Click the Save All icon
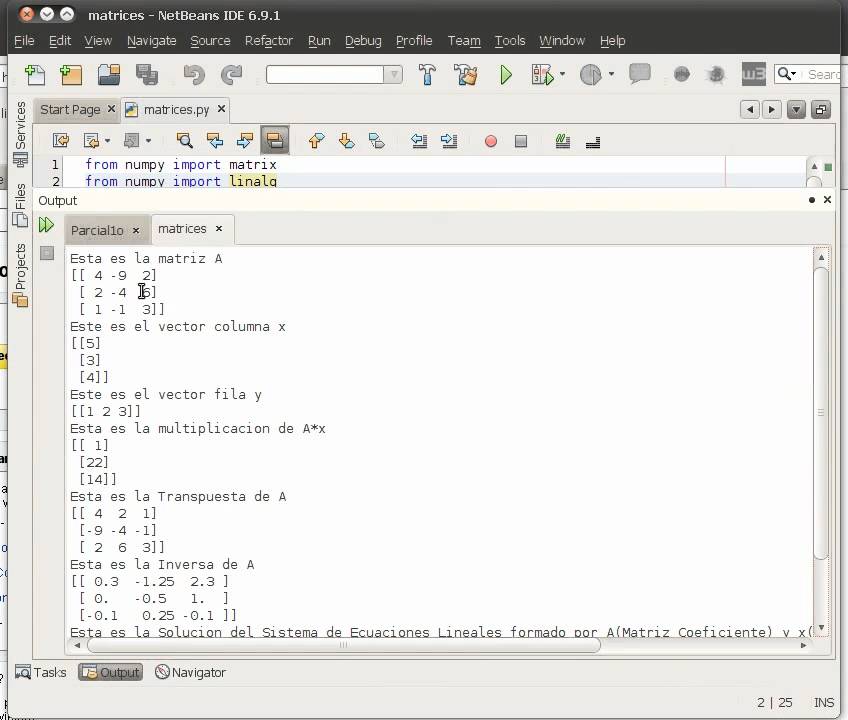This screenshot has height=720, width=848. click(x=147, y=75)
